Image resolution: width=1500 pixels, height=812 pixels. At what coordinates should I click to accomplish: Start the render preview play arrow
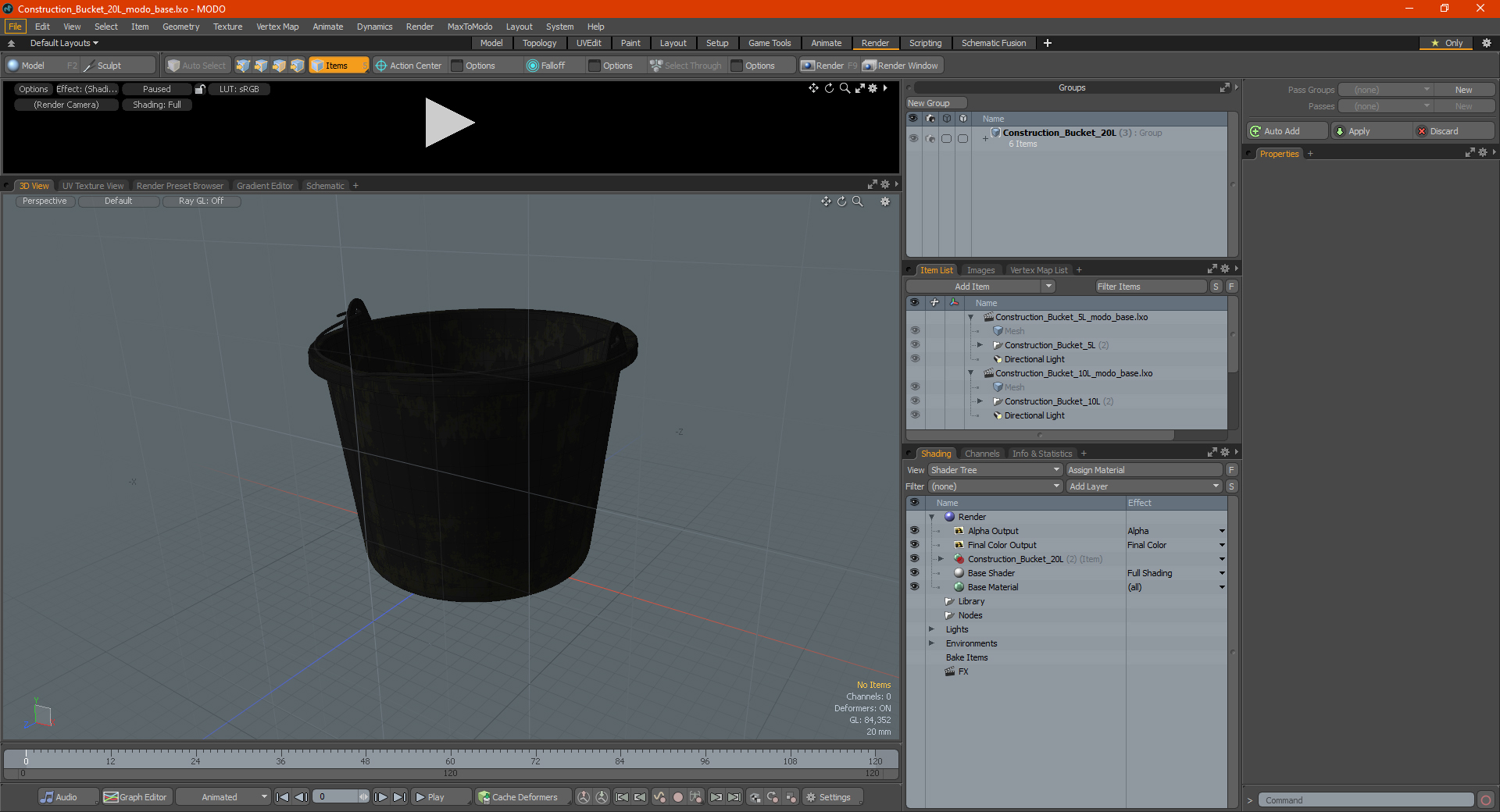coord(448,123)
